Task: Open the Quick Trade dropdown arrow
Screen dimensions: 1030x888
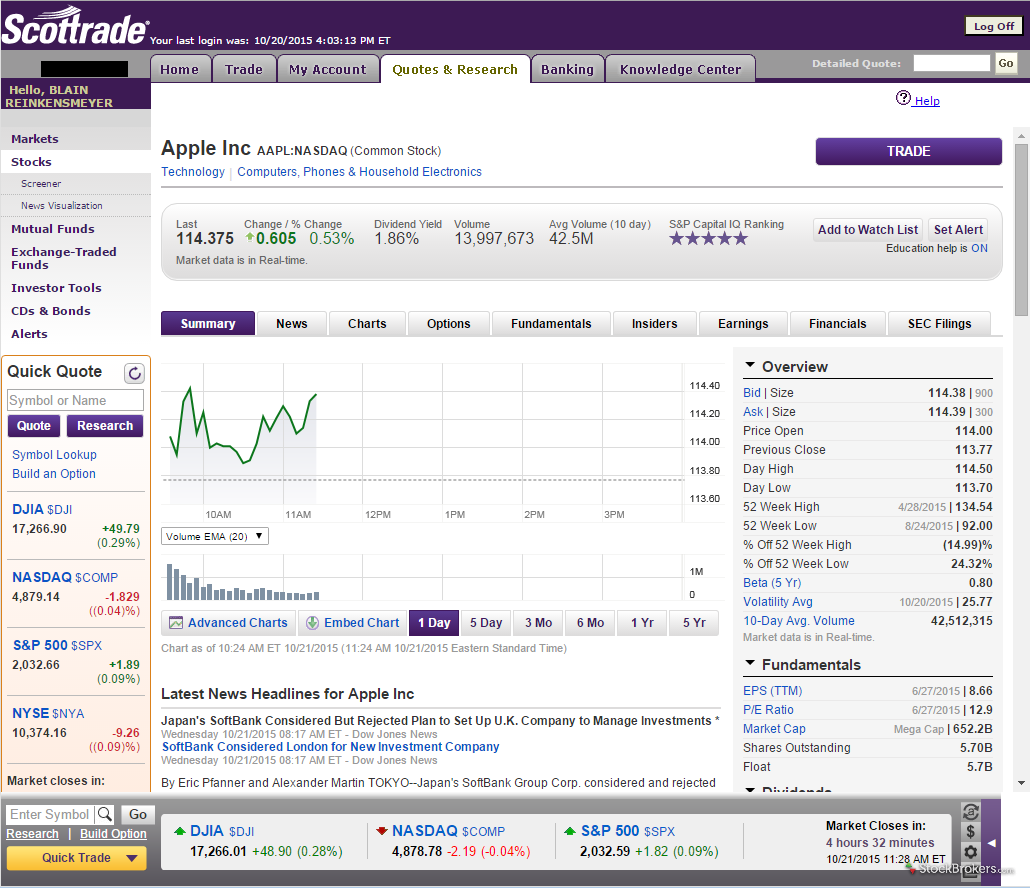Action: point(131,858)
